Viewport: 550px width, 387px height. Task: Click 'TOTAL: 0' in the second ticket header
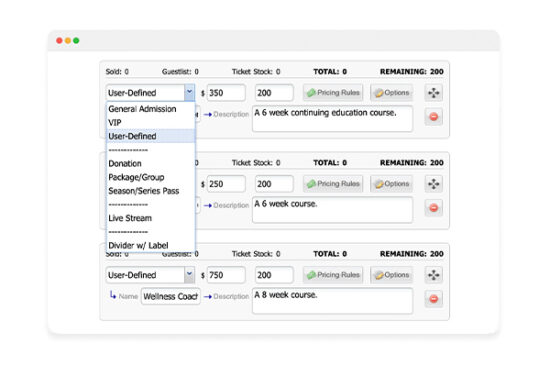pyautogui.click(x=330, y=163)
